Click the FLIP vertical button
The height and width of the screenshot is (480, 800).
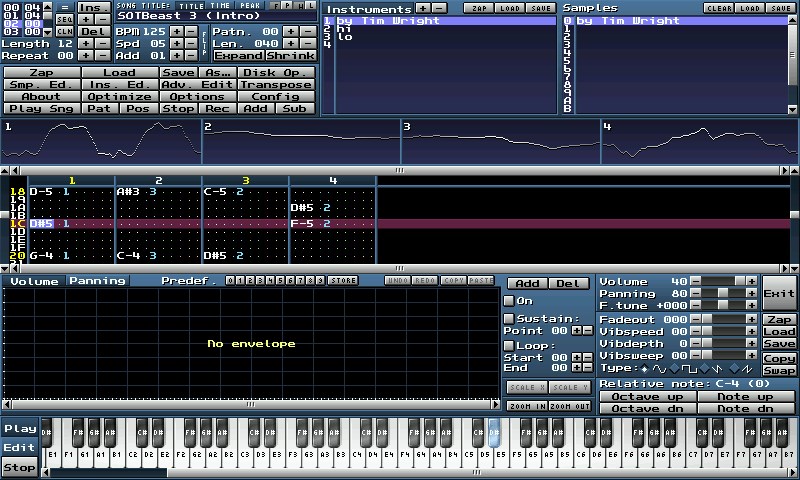click(204, 43)
